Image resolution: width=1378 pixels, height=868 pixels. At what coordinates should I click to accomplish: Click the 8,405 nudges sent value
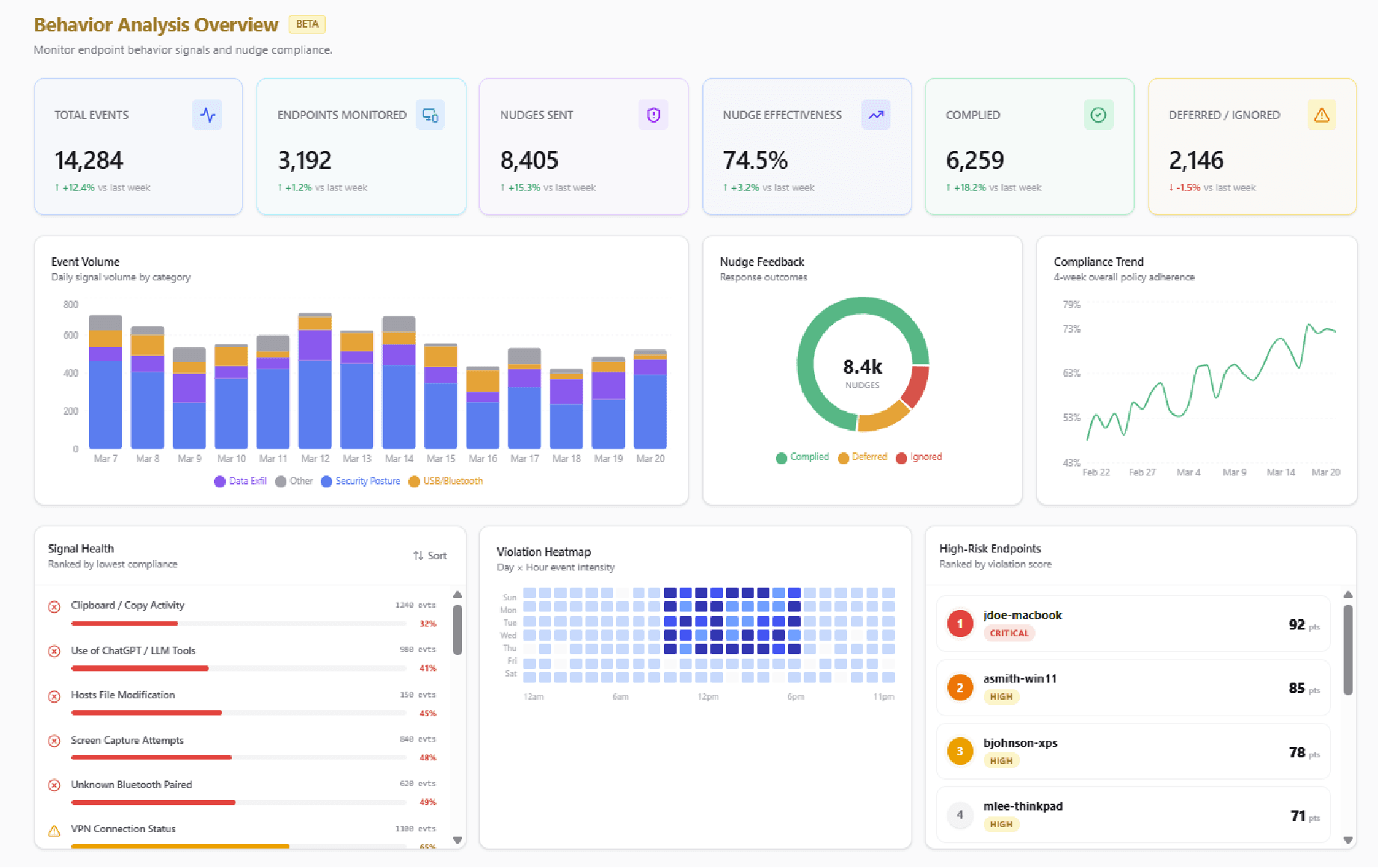coord(529,160)
